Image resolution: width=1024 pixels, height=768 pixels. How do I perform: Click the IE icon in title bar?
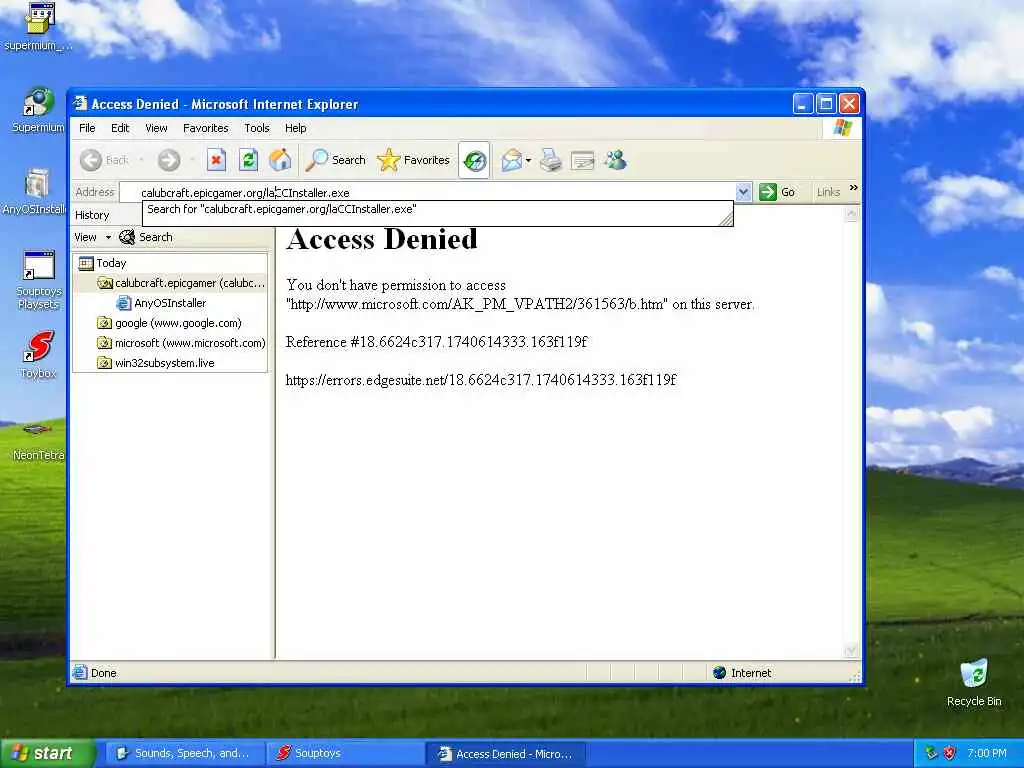point(80,103)
